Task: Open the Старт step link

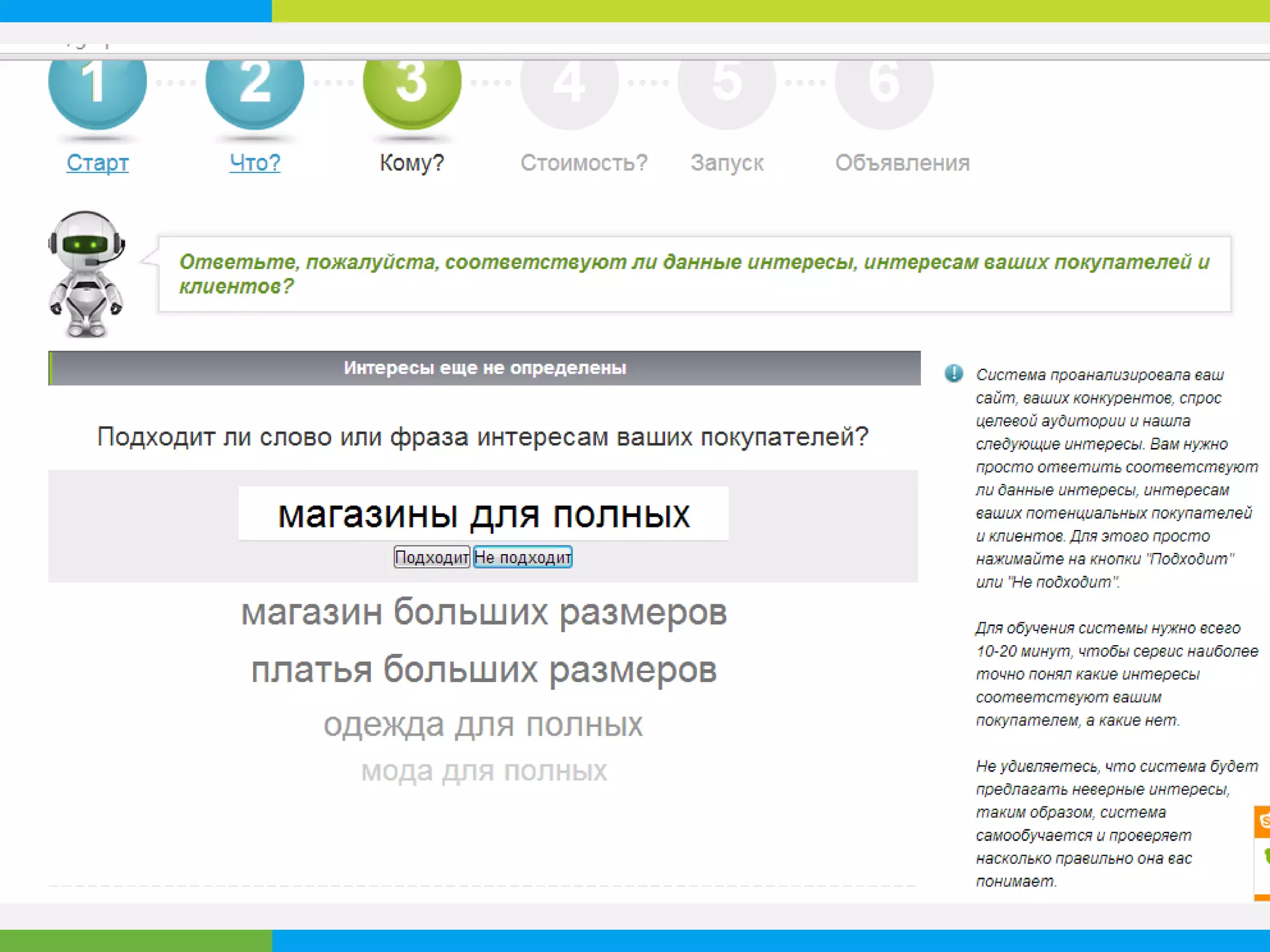Action: 97,163
